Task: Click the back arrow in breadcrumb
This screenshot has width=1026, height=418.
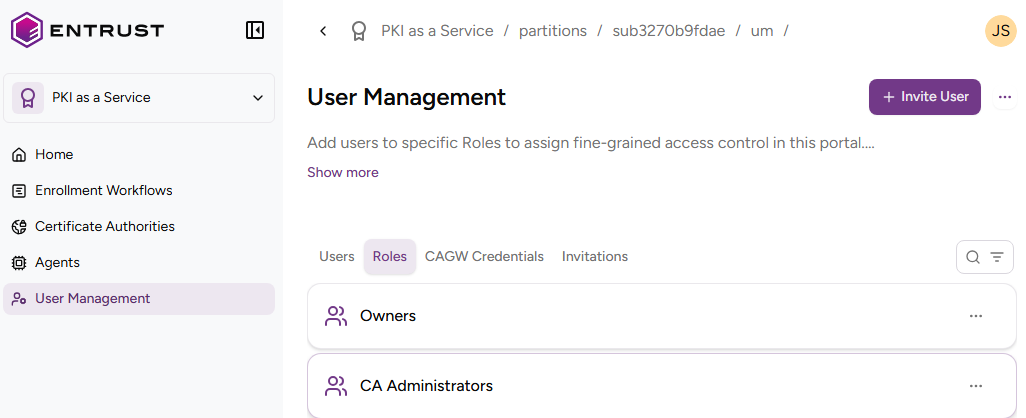Action: tap(323, 31)
